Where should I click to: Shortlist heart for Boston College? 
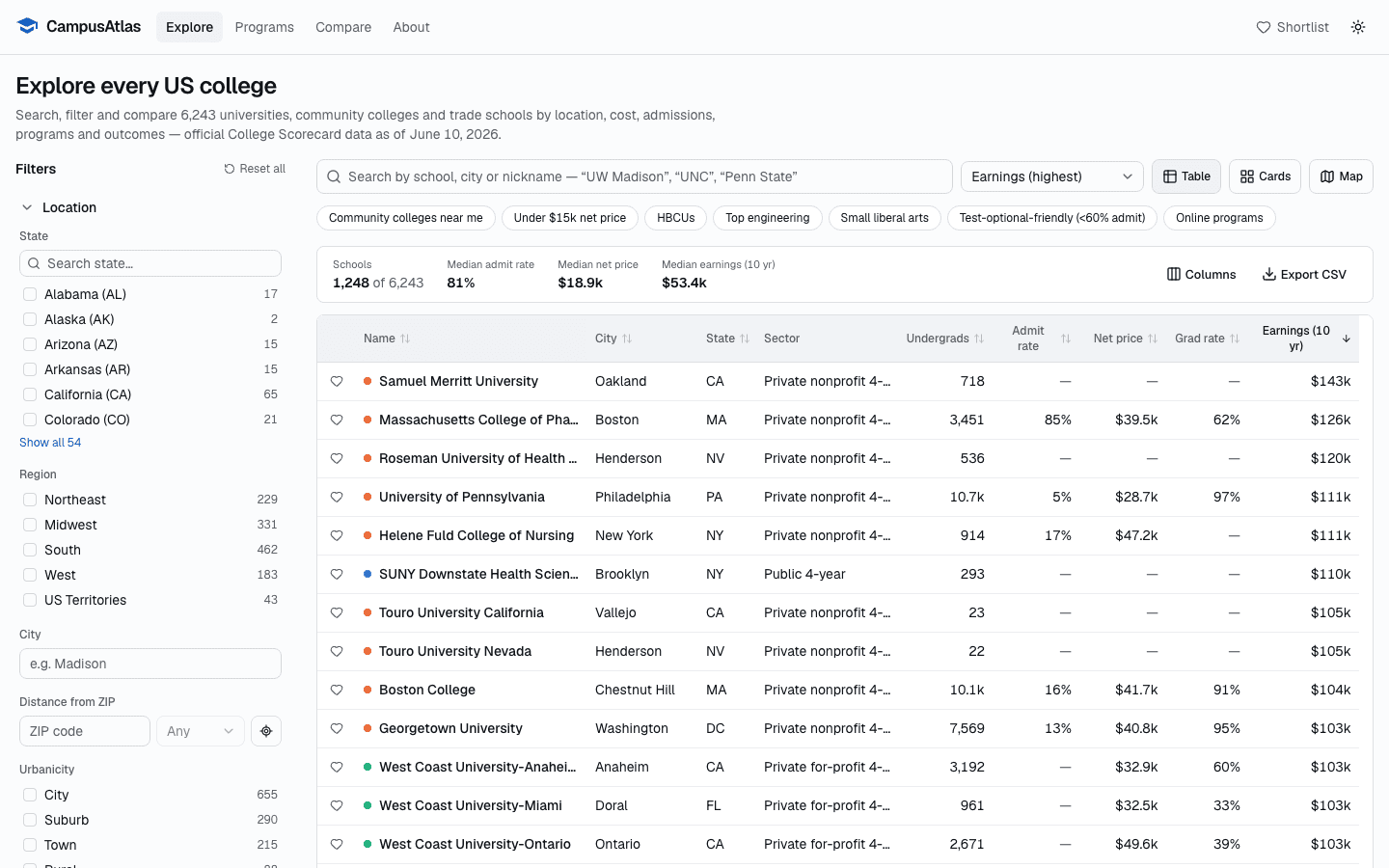(337, 690)
